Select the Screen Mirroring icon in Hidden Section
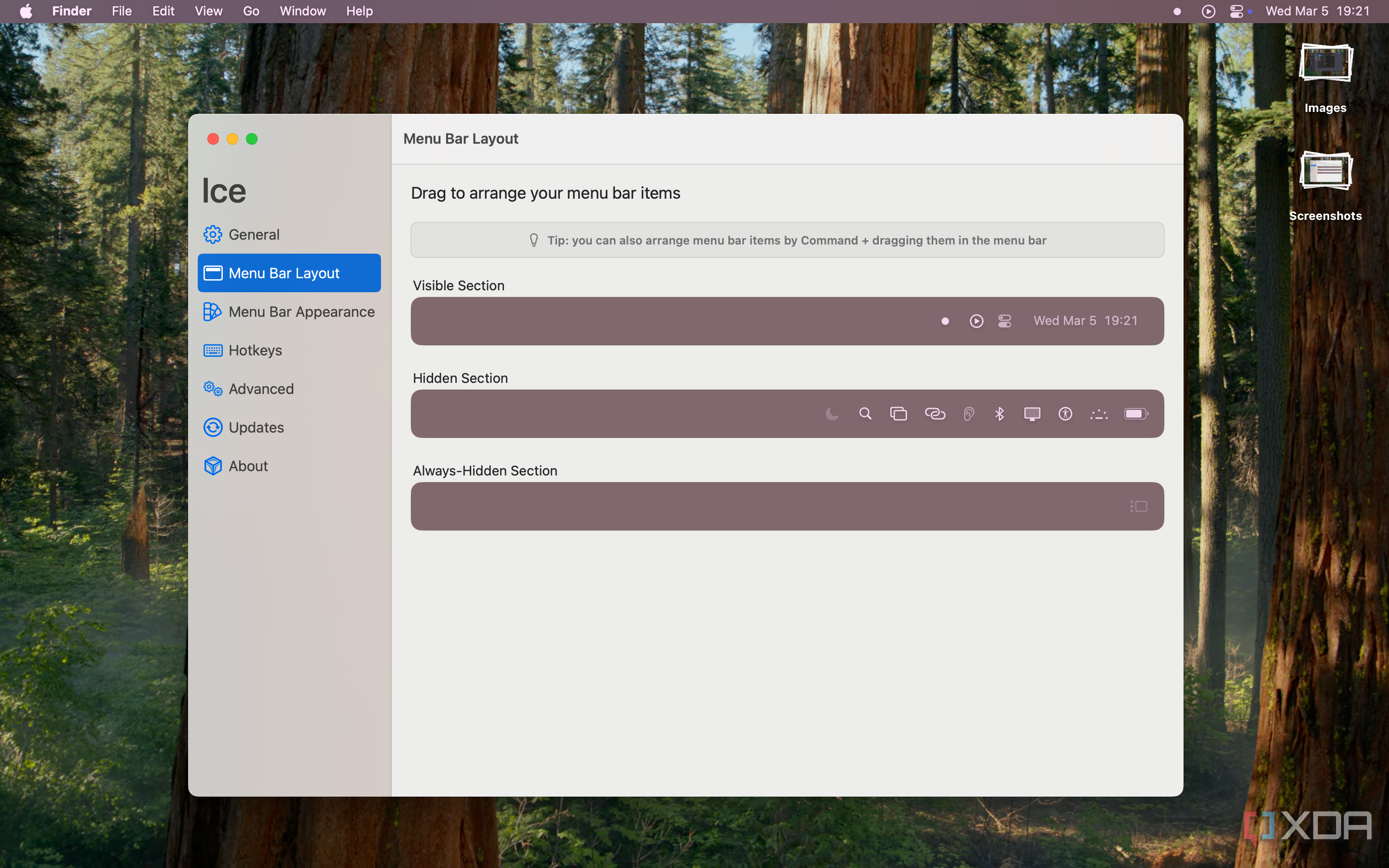Viewport: 1389px width, 868px height. pos(898,414)
